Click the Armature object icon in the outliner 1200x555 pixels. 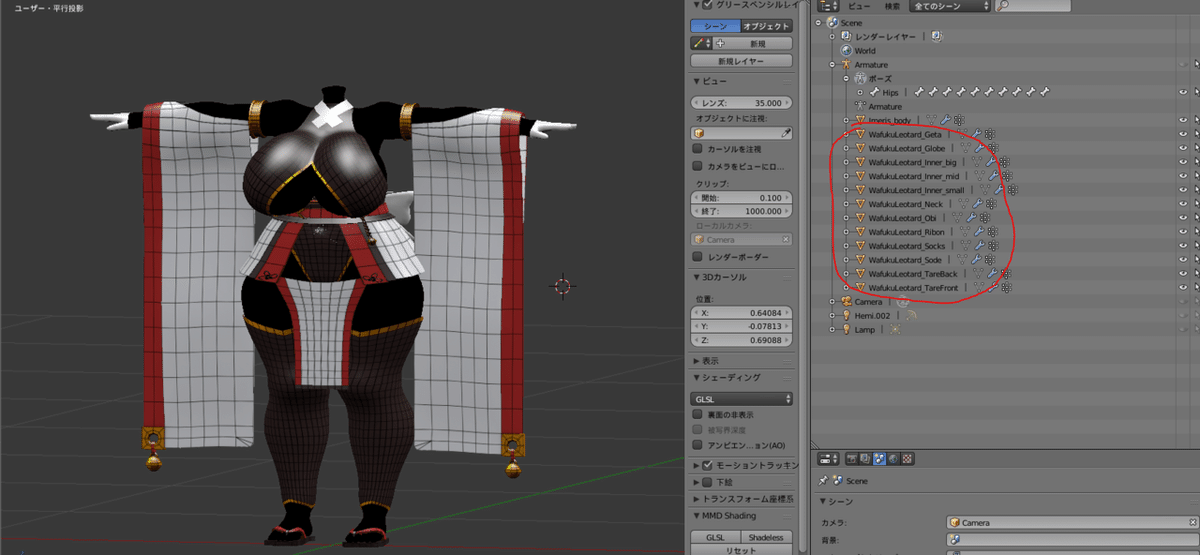[846, 64]
